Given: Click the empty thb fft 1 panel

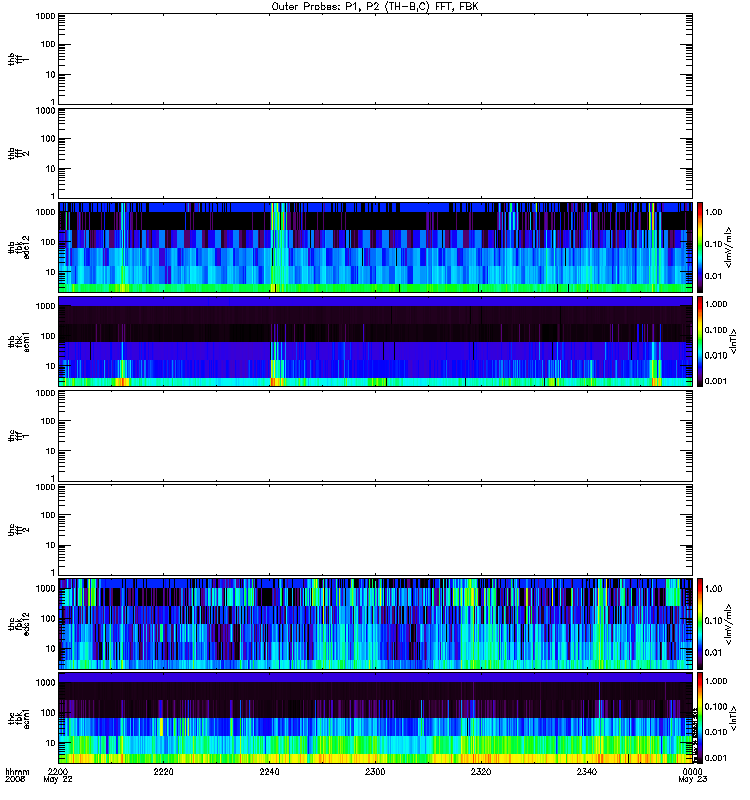Looking at the screenshot, I should pyautogui.click(x=375, y=59).
